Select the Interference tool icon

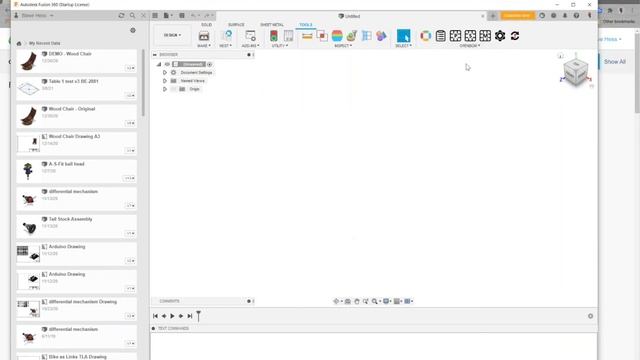tap(322, 36)
